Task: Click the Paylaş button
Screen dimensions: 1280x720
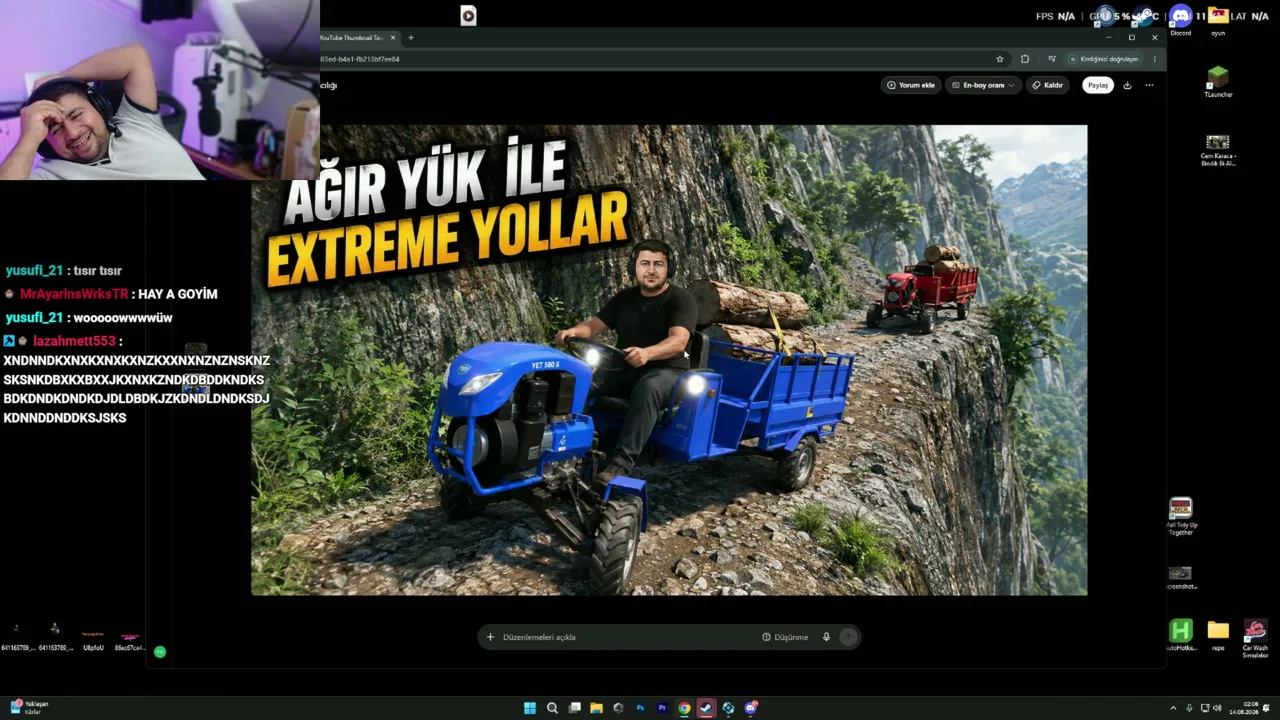Action: (1098, 85)
